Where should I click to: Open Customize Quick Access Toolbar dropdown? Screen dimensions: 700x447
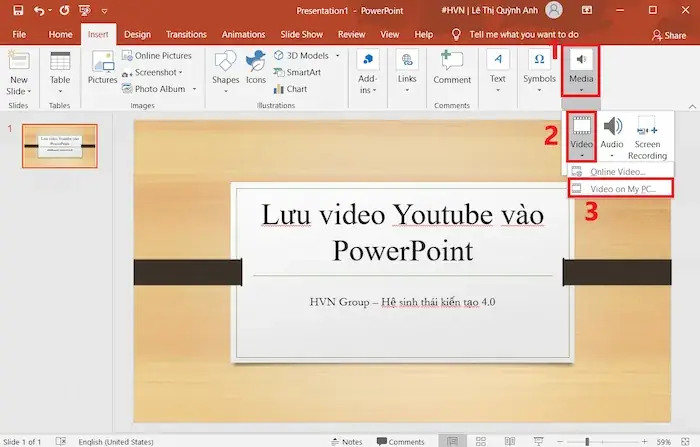pos(104,11)
